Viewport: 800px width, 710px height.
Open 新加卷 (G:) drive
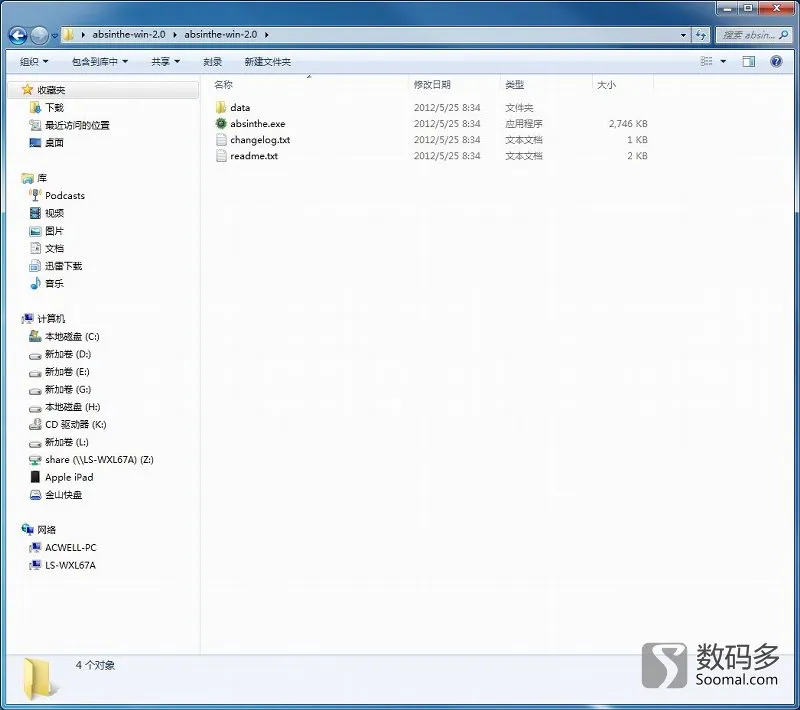pyautogui.click(x=68, y=390)
